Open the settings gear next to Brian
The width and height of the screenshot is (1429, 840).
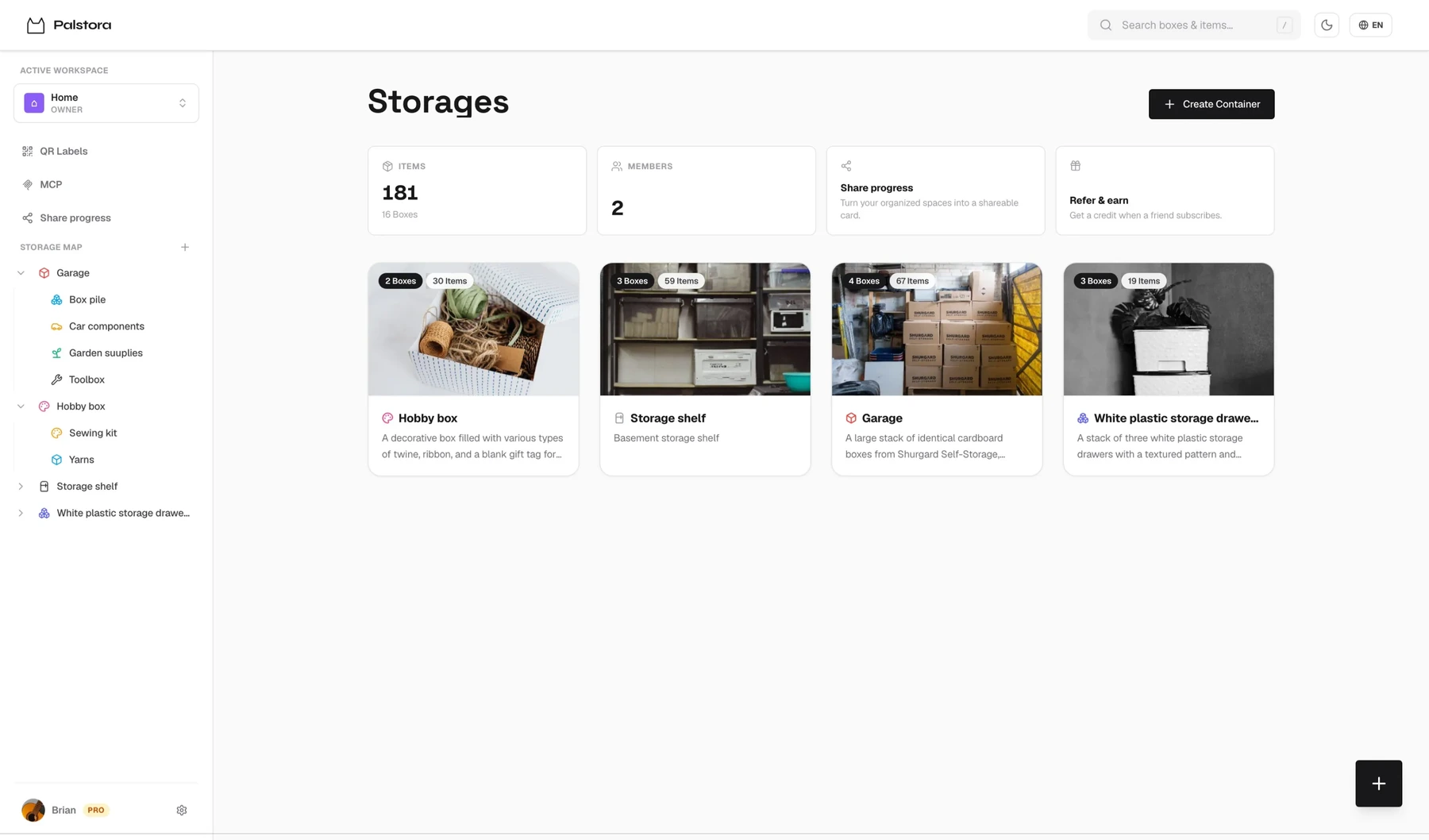pos(182,810)
